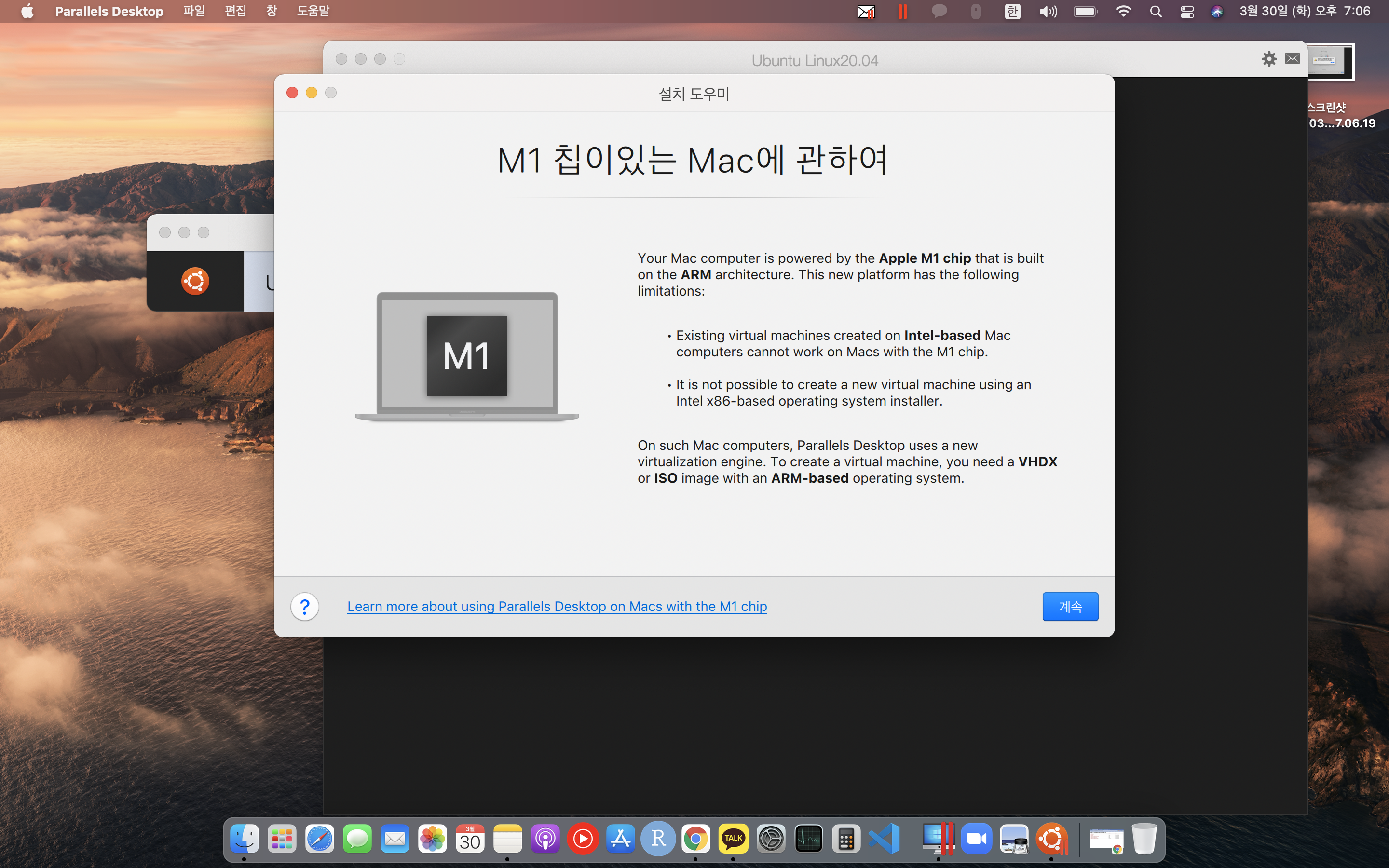1389x868 pixels.
Task: Open Ubuntu VM settings gear icon
Action: pyautogui.click(x=1268, y=58)
